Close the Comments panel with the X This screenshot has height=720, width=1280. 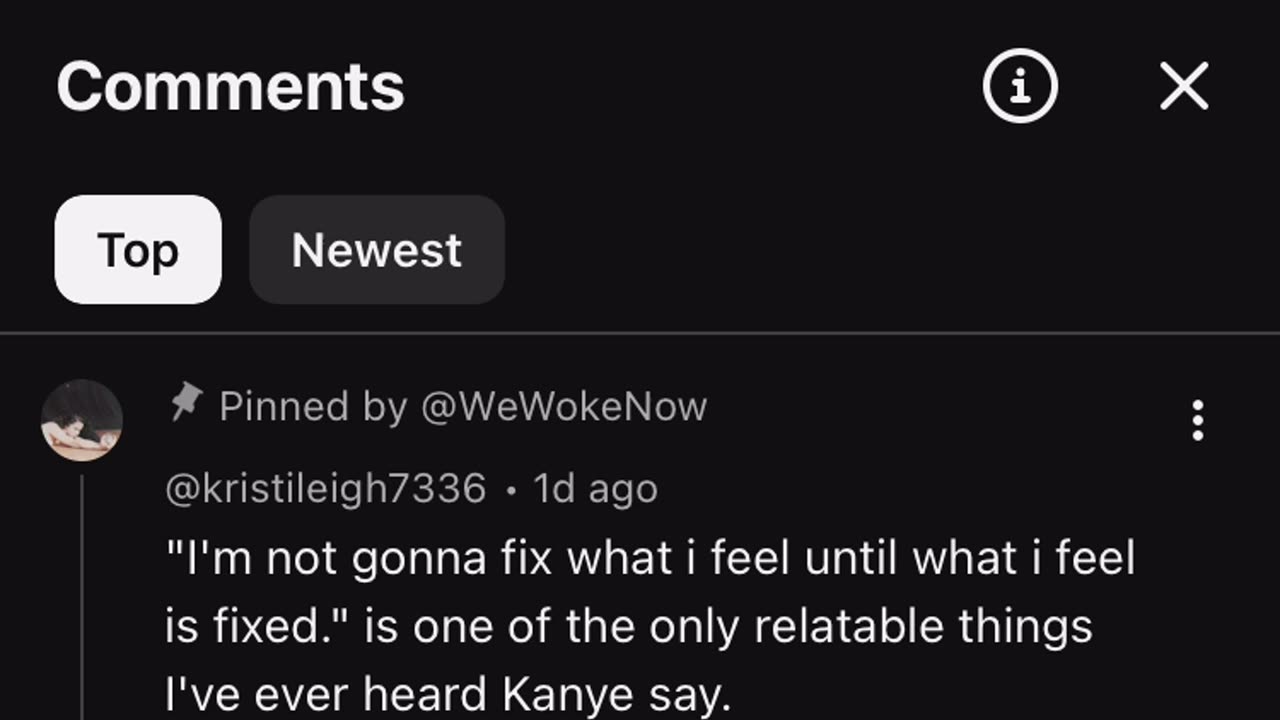[1184, 87]
